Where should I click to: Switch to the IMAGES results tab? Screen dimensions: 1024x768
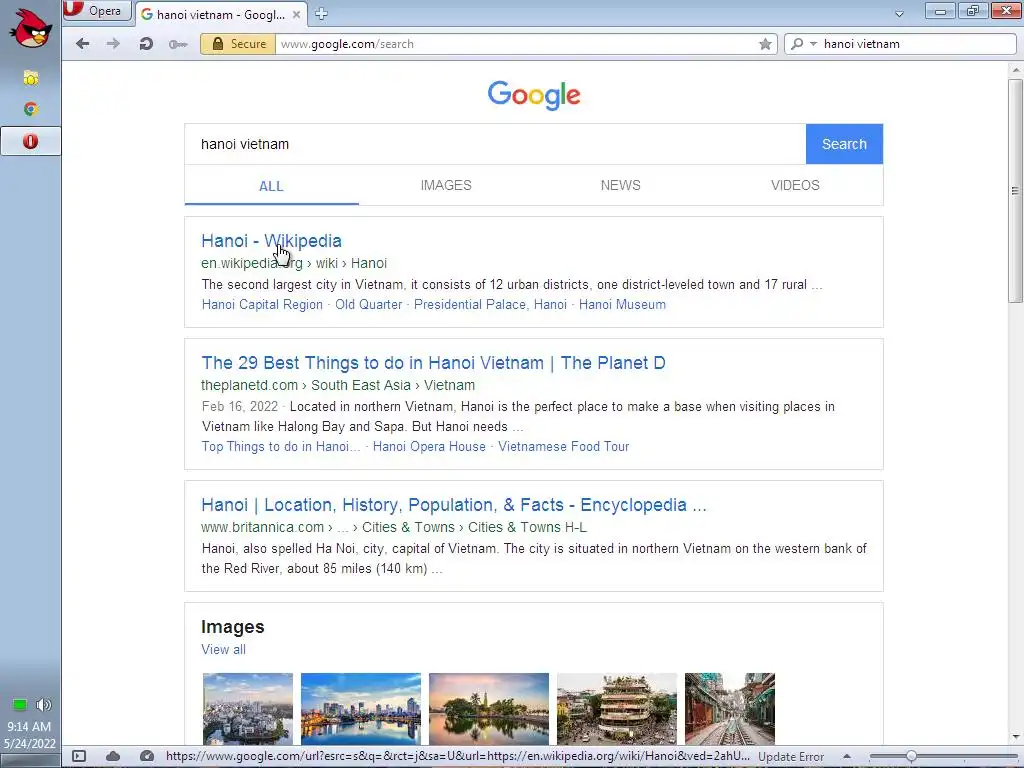(x=446, y=185)
